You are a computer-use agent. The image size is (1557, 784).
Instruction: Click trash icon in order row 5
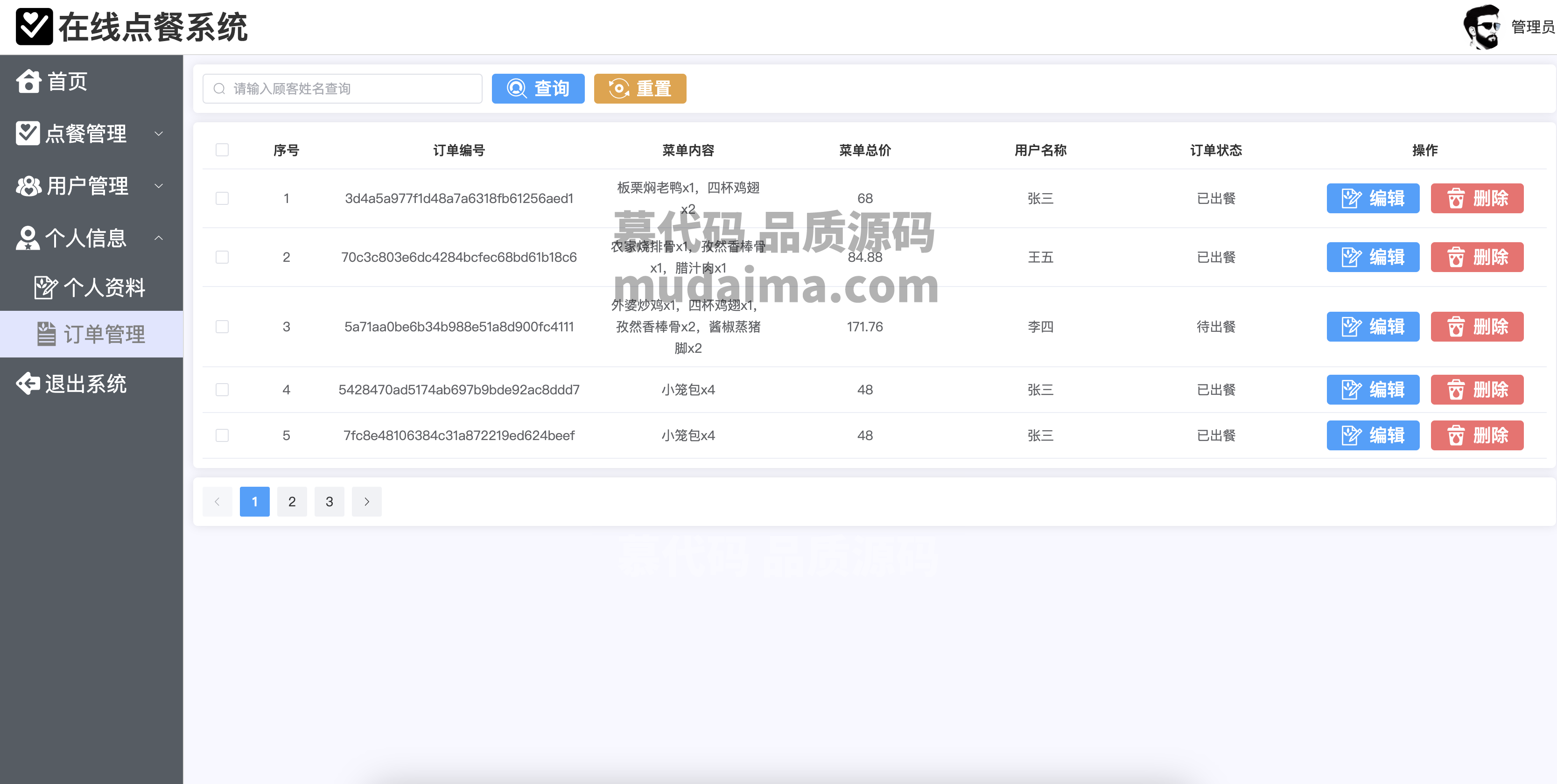coord(1455,435)
